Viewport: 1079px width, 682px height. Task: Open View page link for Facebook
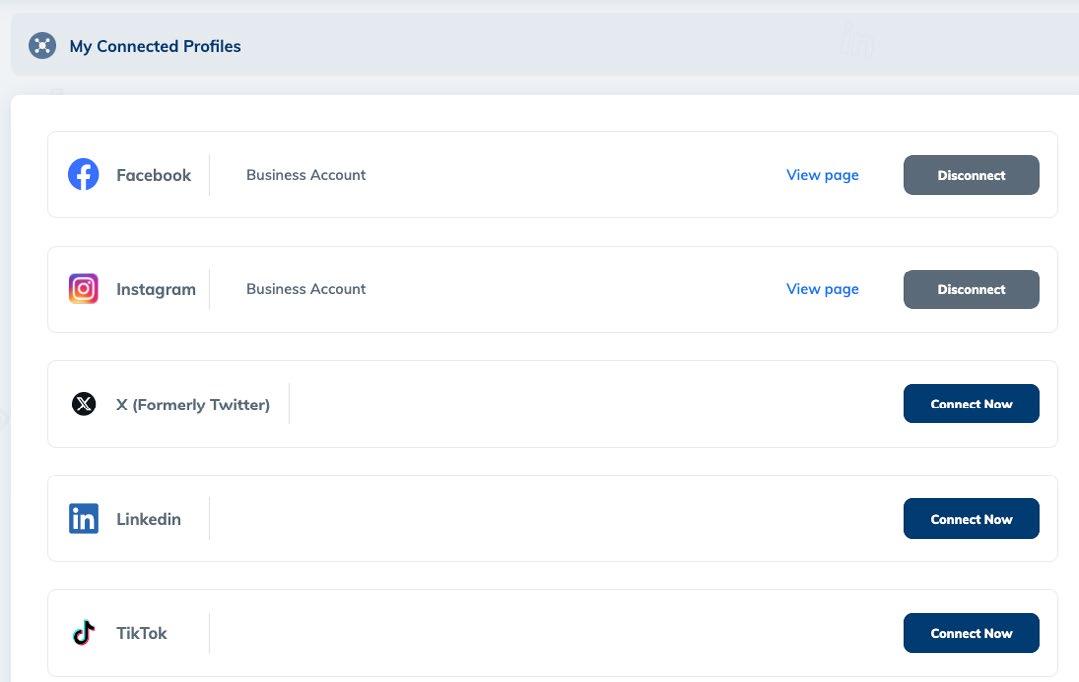(822, 175)
